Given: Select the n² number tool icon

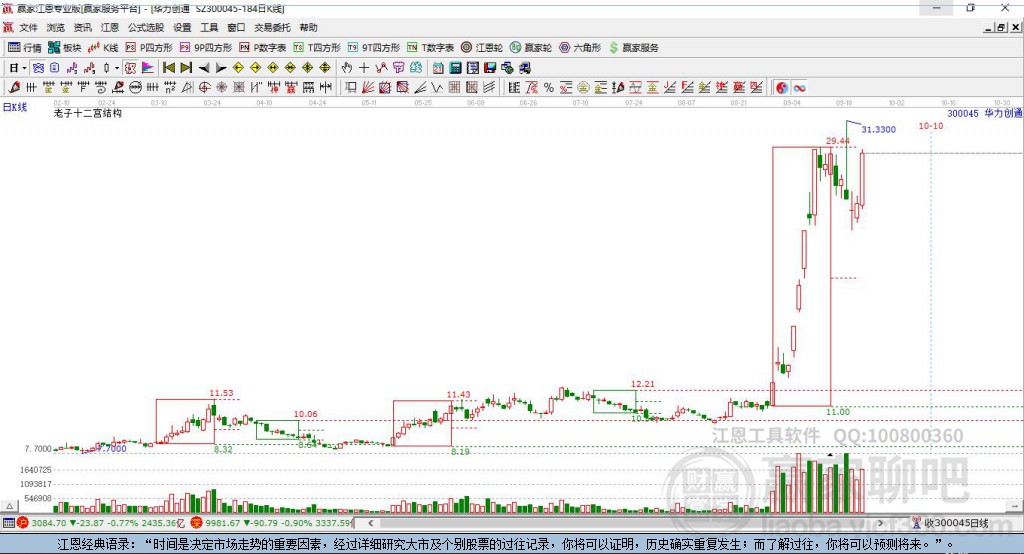Looking at the screenshot, I should 170,87.
